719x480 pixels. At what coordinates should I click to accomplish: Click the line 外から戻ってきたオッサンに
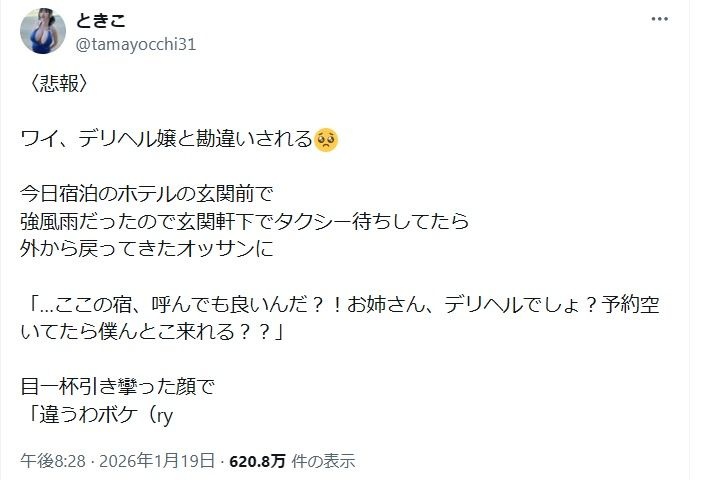(x=147, y=248)
